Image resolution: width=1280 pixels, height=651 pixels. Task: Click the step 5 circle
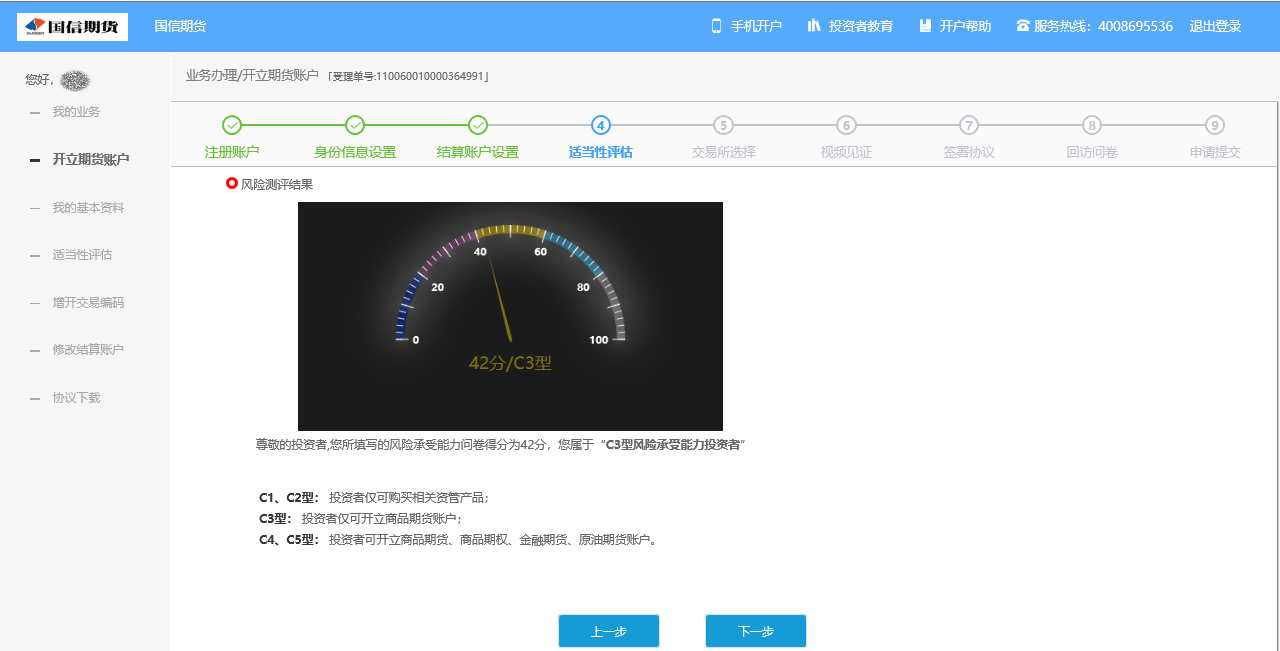(724, 125)
